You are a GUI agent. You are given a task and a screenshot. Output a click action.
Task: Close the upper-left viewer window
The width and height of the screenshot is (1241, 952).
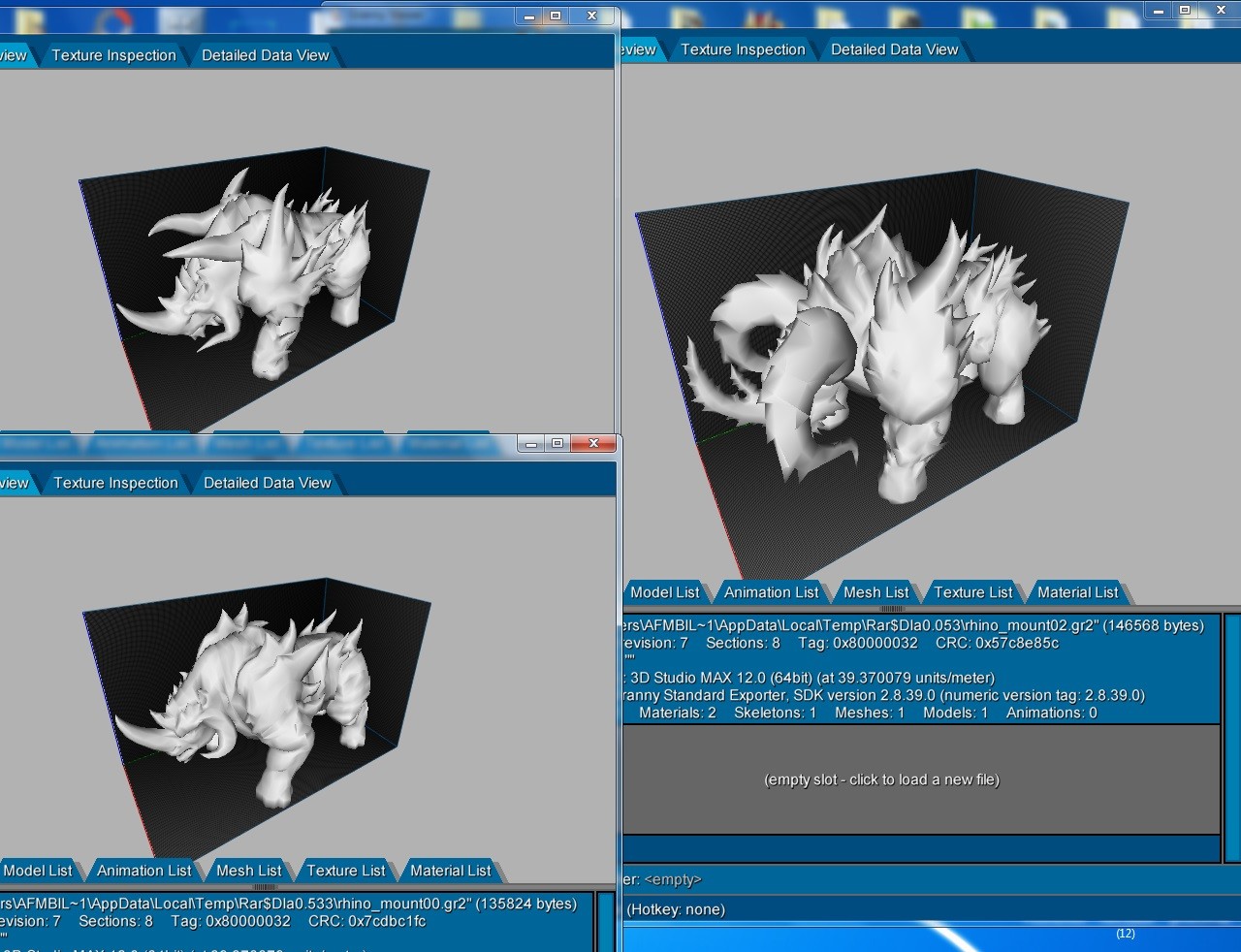pos(591,16)
